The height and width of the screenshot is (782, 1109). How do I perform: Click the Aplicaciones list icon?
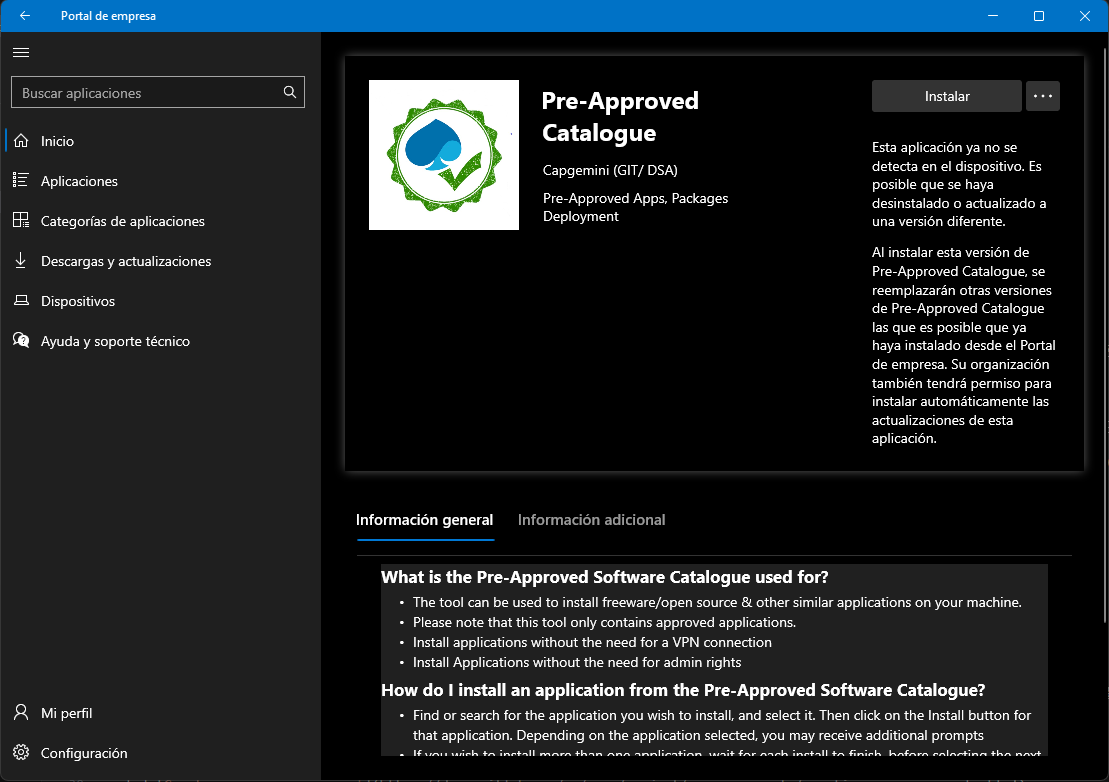(21, 181)
